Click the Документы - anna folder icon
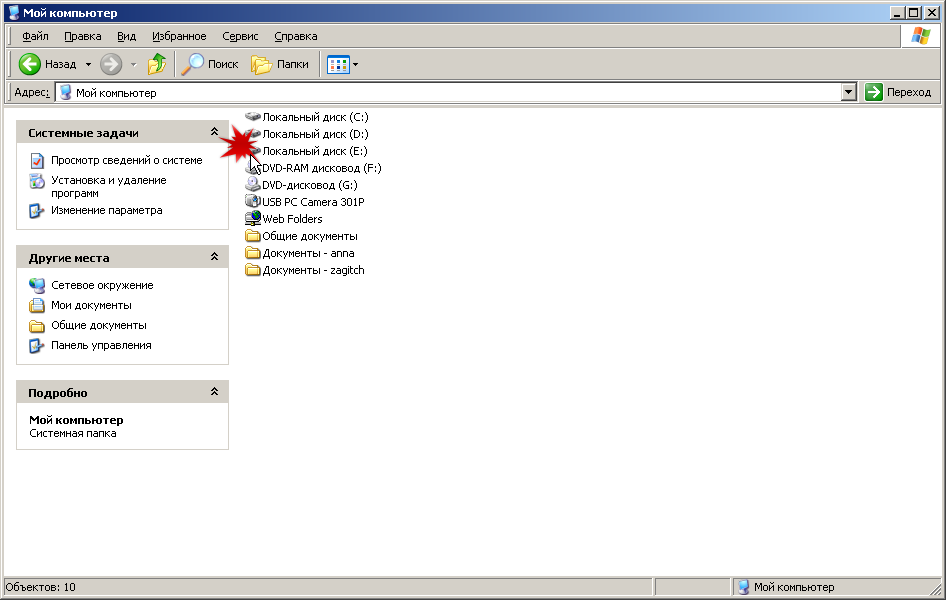This screenshot has height=600, width=946. pyautogui.click(x=253, y=253)
